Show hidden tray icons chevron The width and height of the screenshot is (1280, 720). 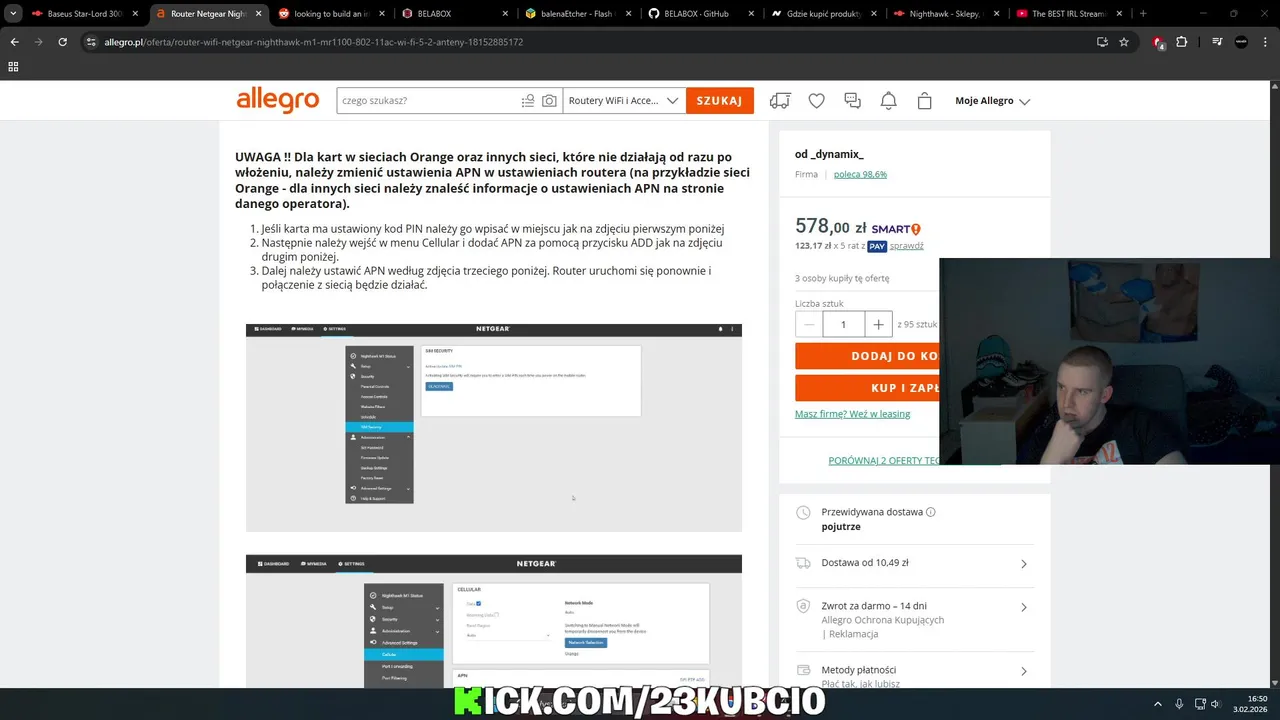point(1158,704)
